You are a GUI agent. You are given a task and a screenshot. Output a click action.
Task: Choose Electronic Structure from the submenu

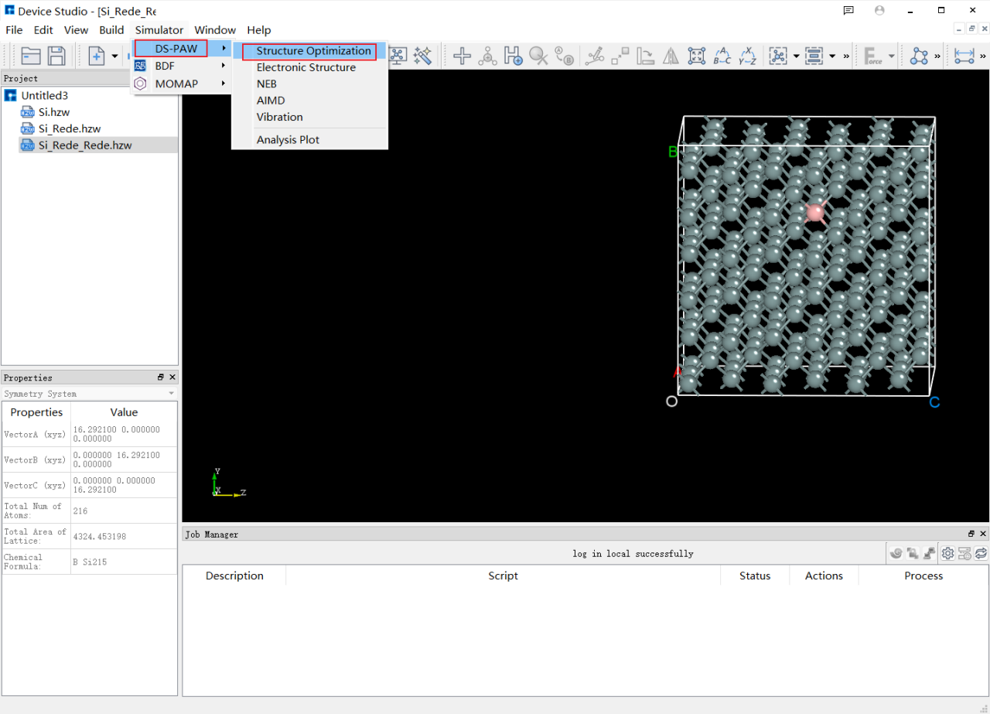306,68
